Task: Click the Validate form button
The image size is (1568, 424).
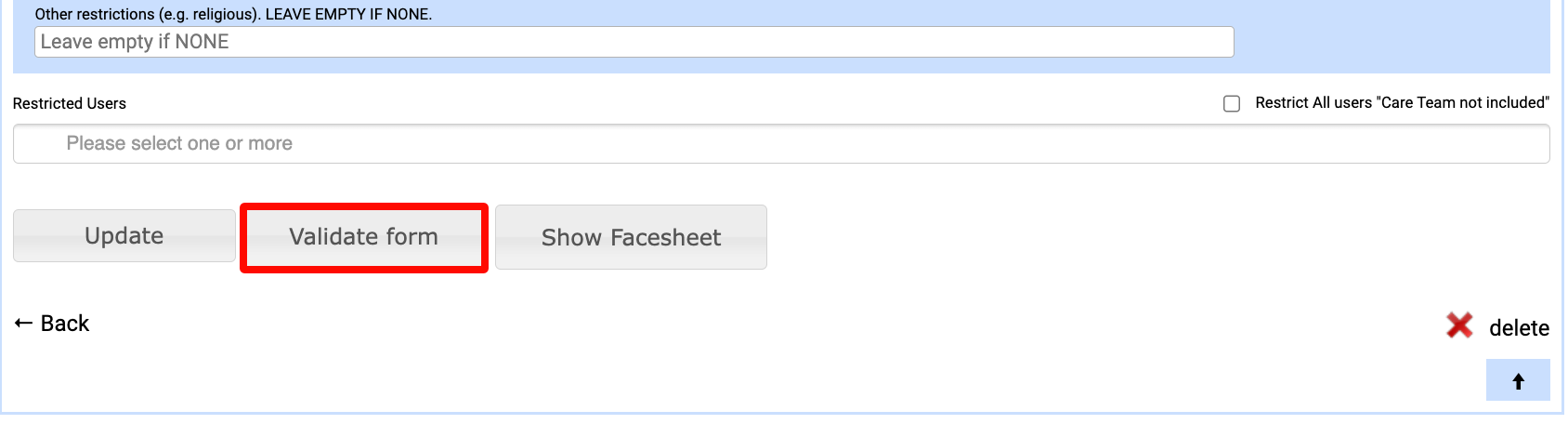Action: tap(364, 237)
